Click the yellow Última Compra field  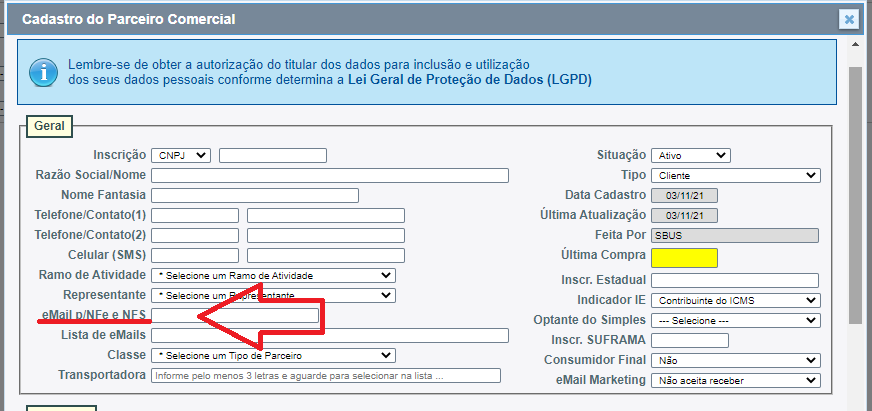(x=684, y=257)
